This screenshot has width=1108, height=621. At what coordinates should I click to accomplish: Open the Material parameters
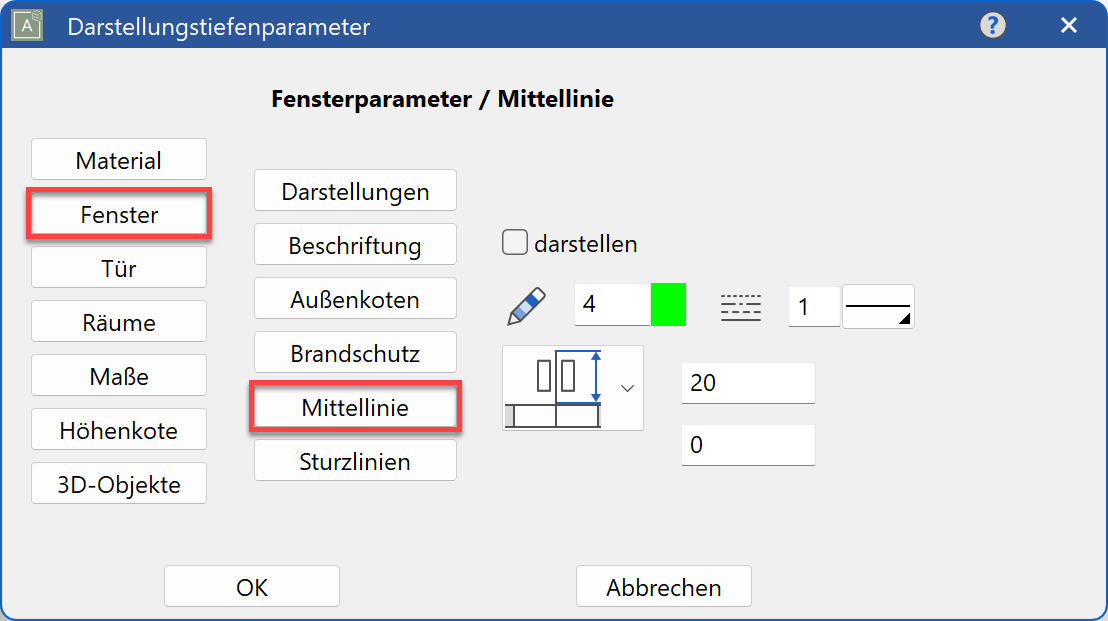click(118, 158)
